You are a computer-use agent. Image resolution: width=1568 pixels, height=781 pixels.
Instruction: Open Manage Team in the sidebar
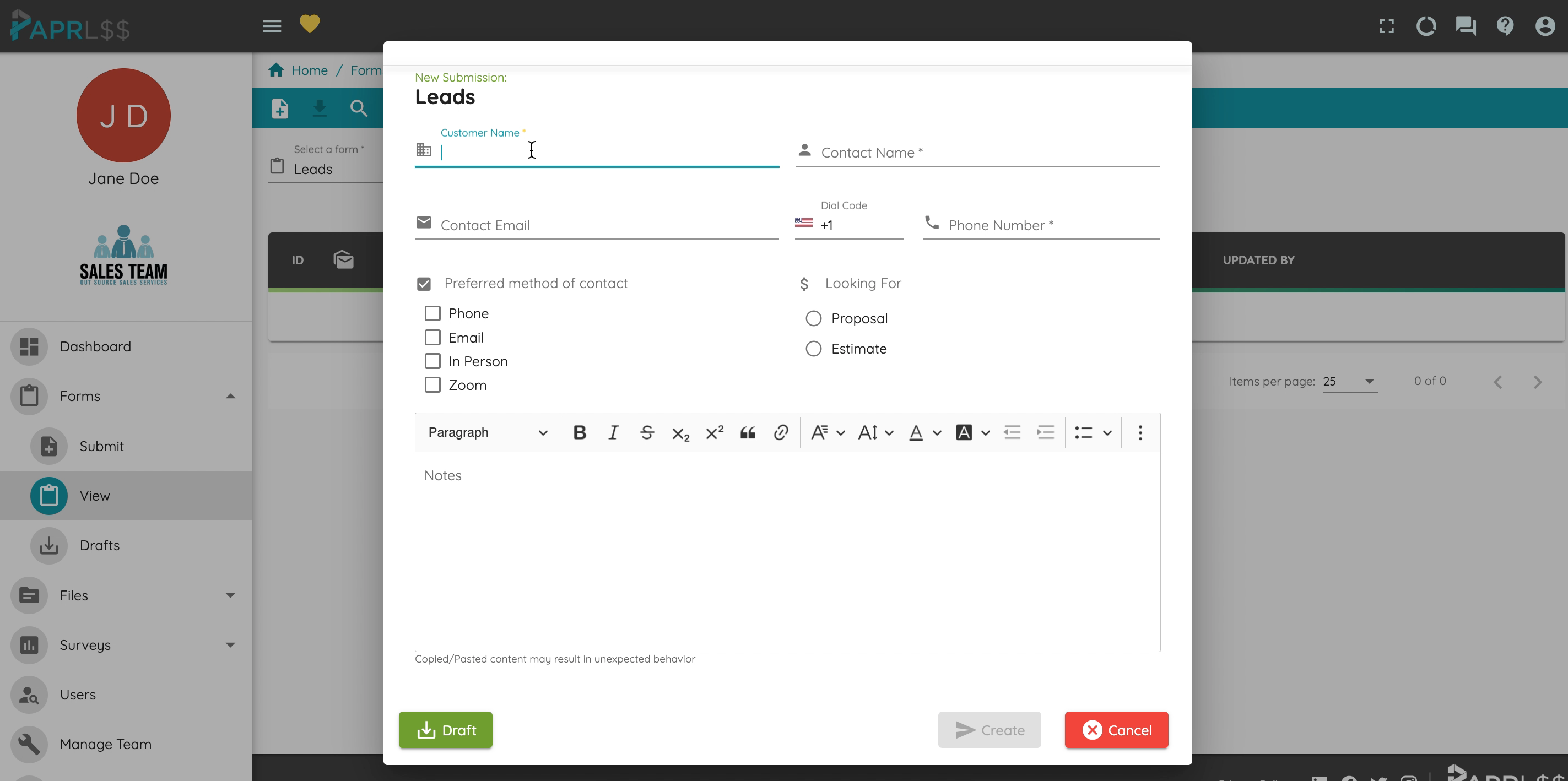tap(126, 744)
